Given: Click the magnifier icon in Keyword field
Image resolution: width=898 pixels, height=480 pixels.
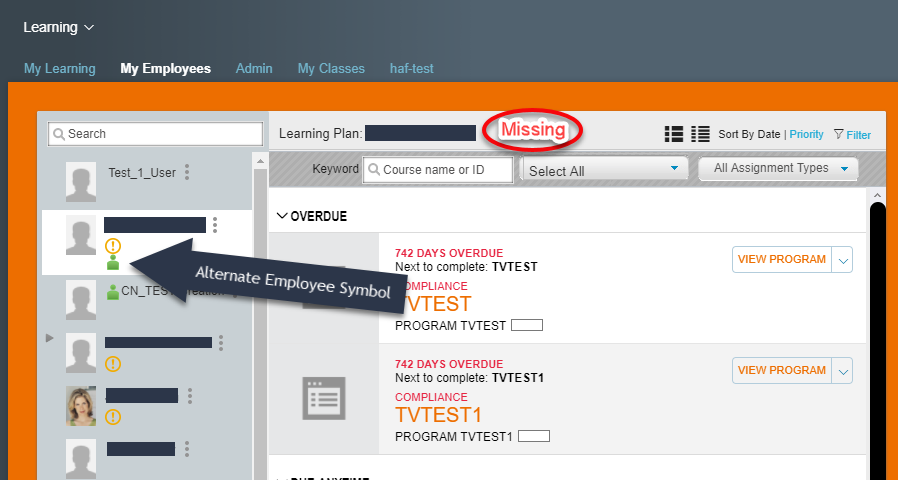Looking at the screenshot, I should (374, 170).
